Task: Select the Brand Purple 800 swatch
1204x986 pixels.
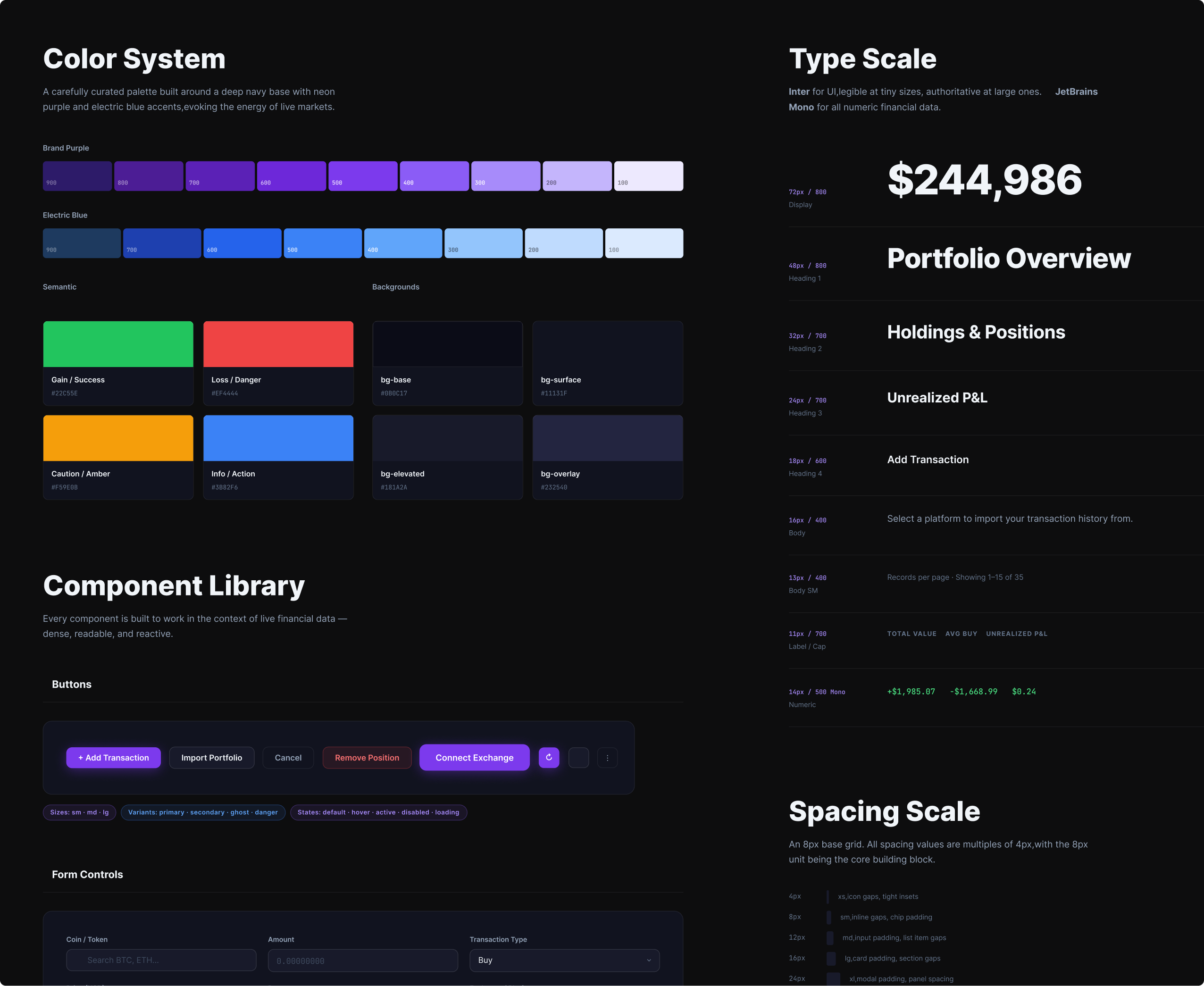Action: (x=149, y=176)
